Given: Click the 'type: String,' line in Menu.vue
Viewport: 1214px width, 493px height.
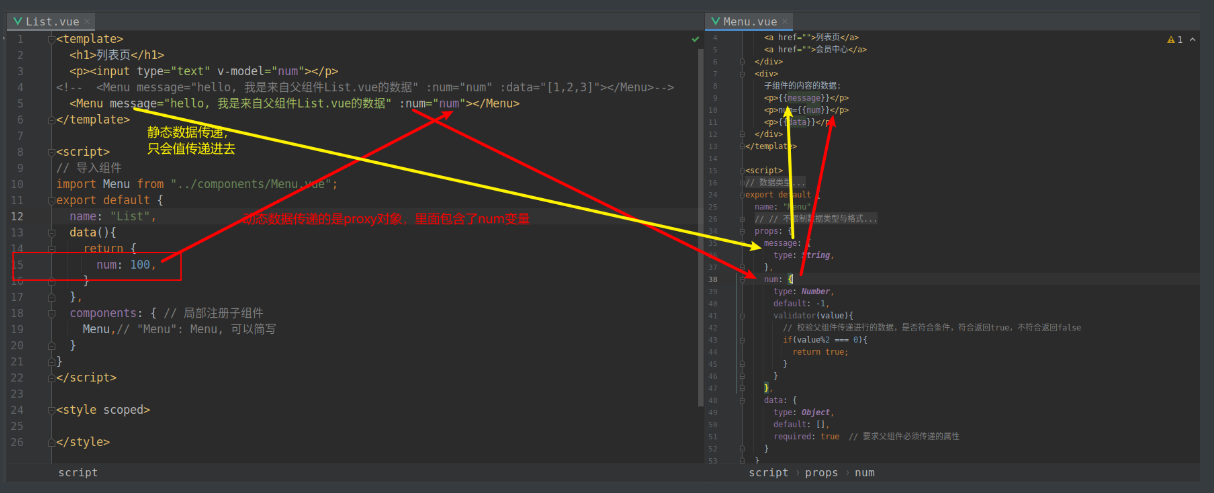Looking at the screenshot, I should coord(804,255).
